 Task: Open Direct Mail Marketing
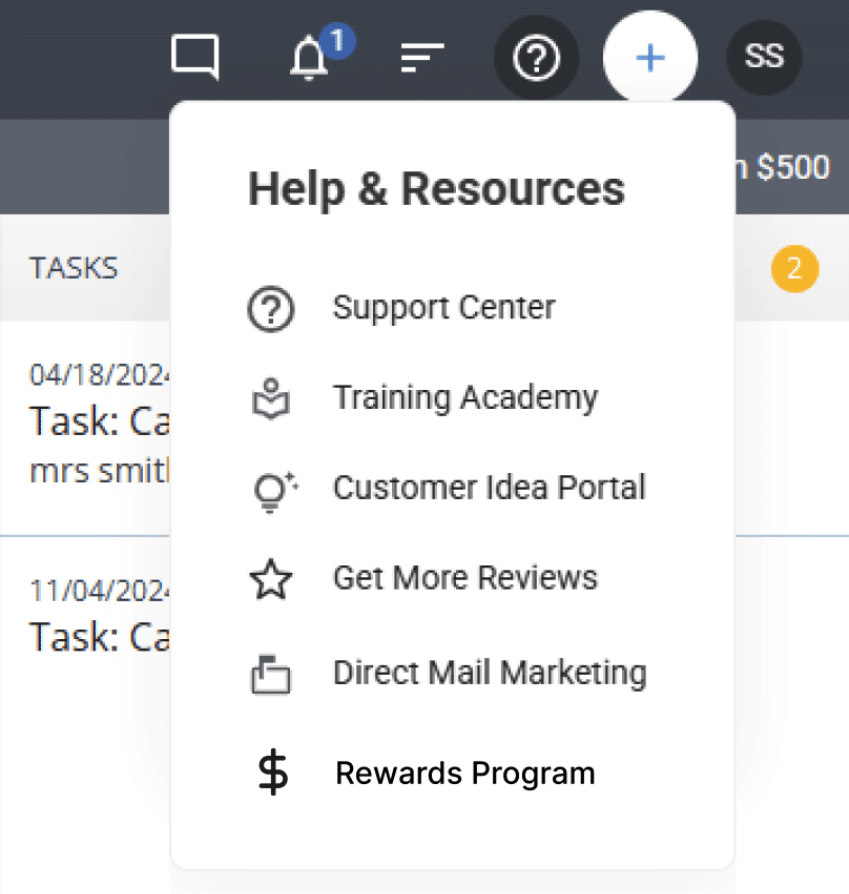489,672
